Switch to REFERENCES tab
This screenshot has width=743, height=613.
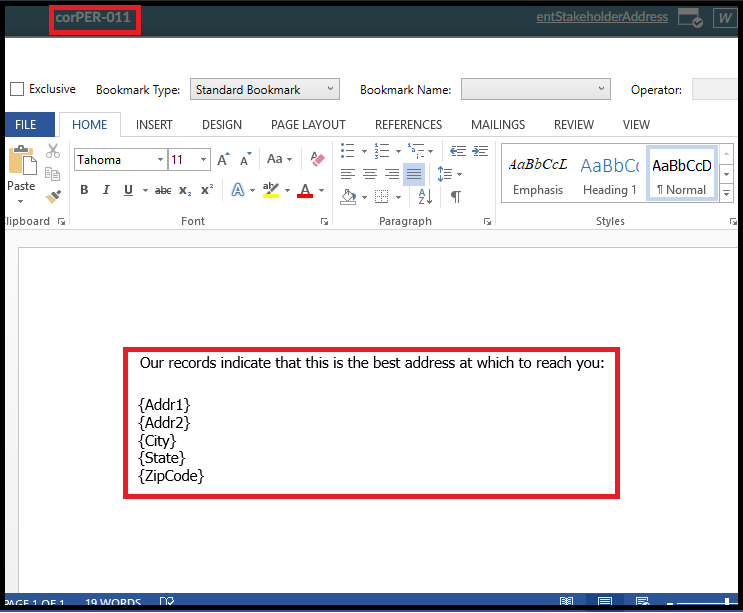pos(408,125)
